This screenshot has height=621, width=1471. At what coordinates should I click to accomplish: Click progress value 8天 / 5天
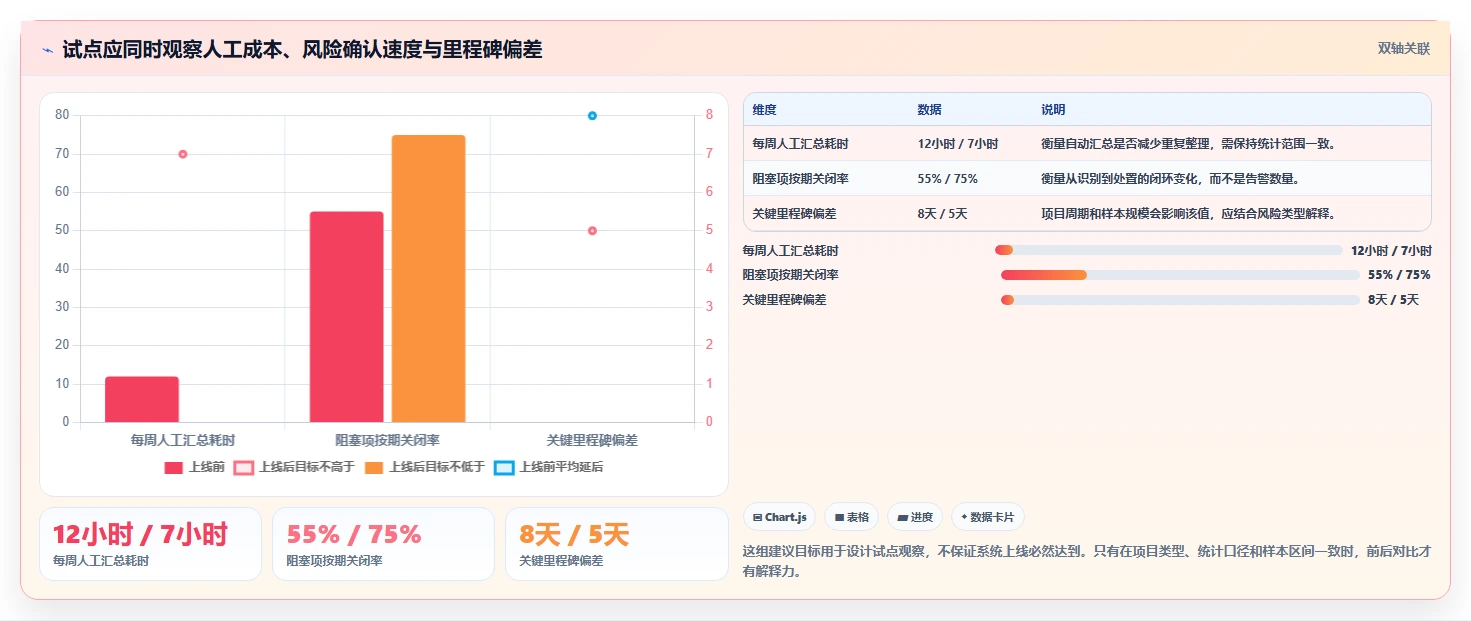pos(1393,300)
